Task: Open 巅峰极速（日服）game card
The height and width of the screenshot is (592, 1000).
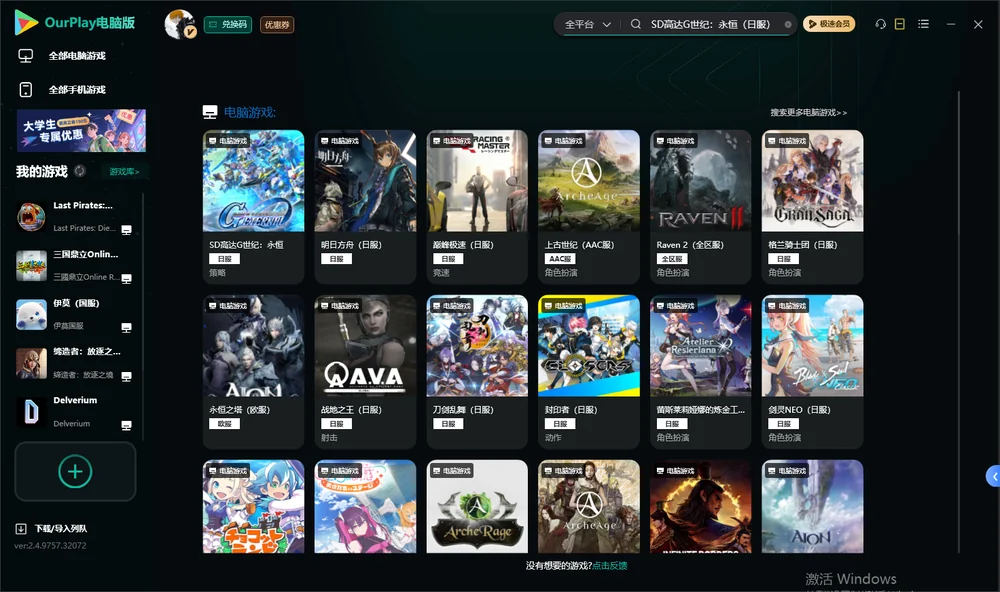Action: (x=477, y=207)
